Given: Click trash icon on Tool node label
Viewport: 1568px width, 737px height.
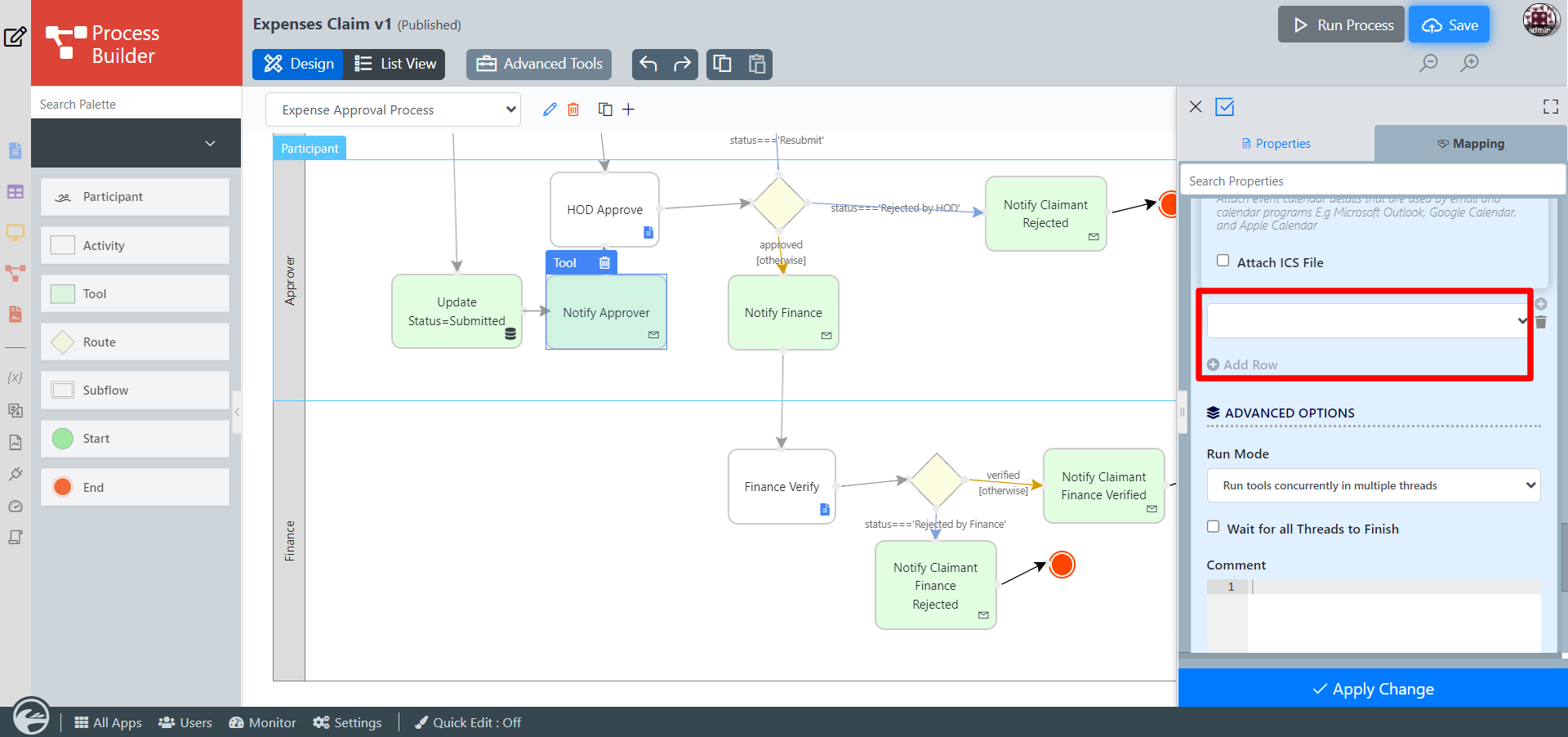Looking at the screenshot, I should click(604, 262).
